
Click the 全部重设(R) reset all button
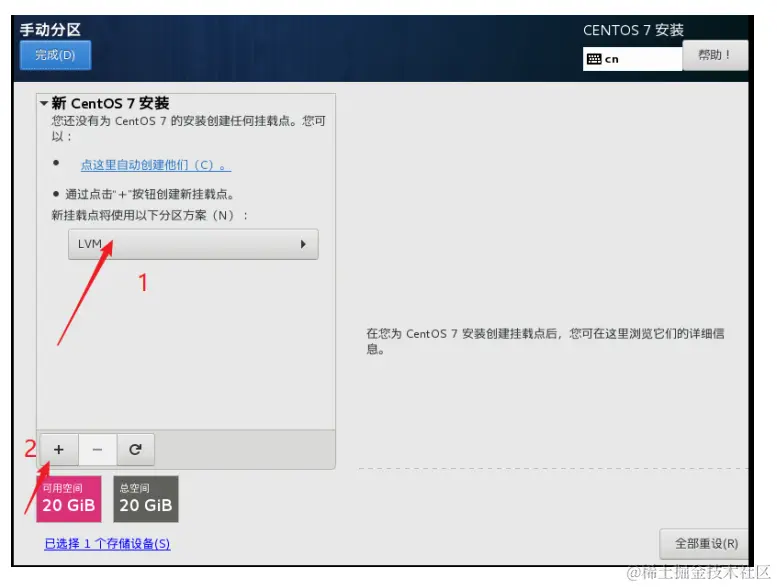(x=706, y=543)
